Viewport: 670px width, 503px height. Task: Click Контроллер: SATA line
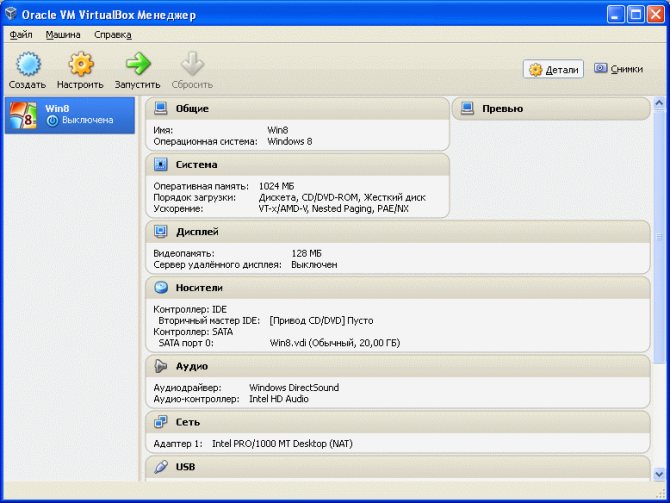(193, 332)
